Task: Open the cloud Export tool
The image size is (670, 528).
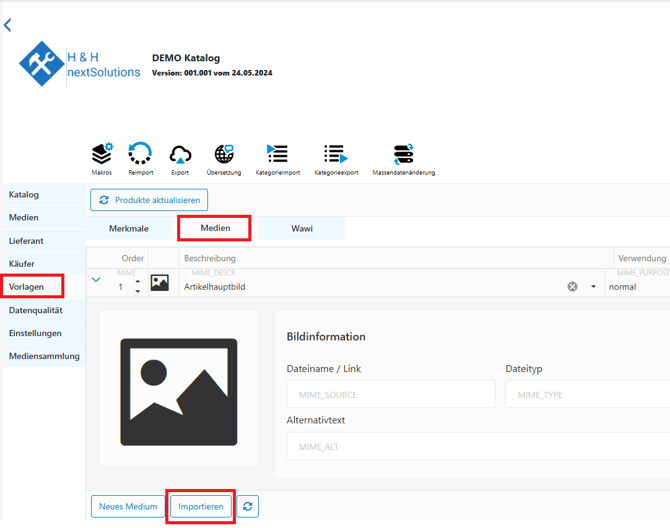Action: click(180, 154)
